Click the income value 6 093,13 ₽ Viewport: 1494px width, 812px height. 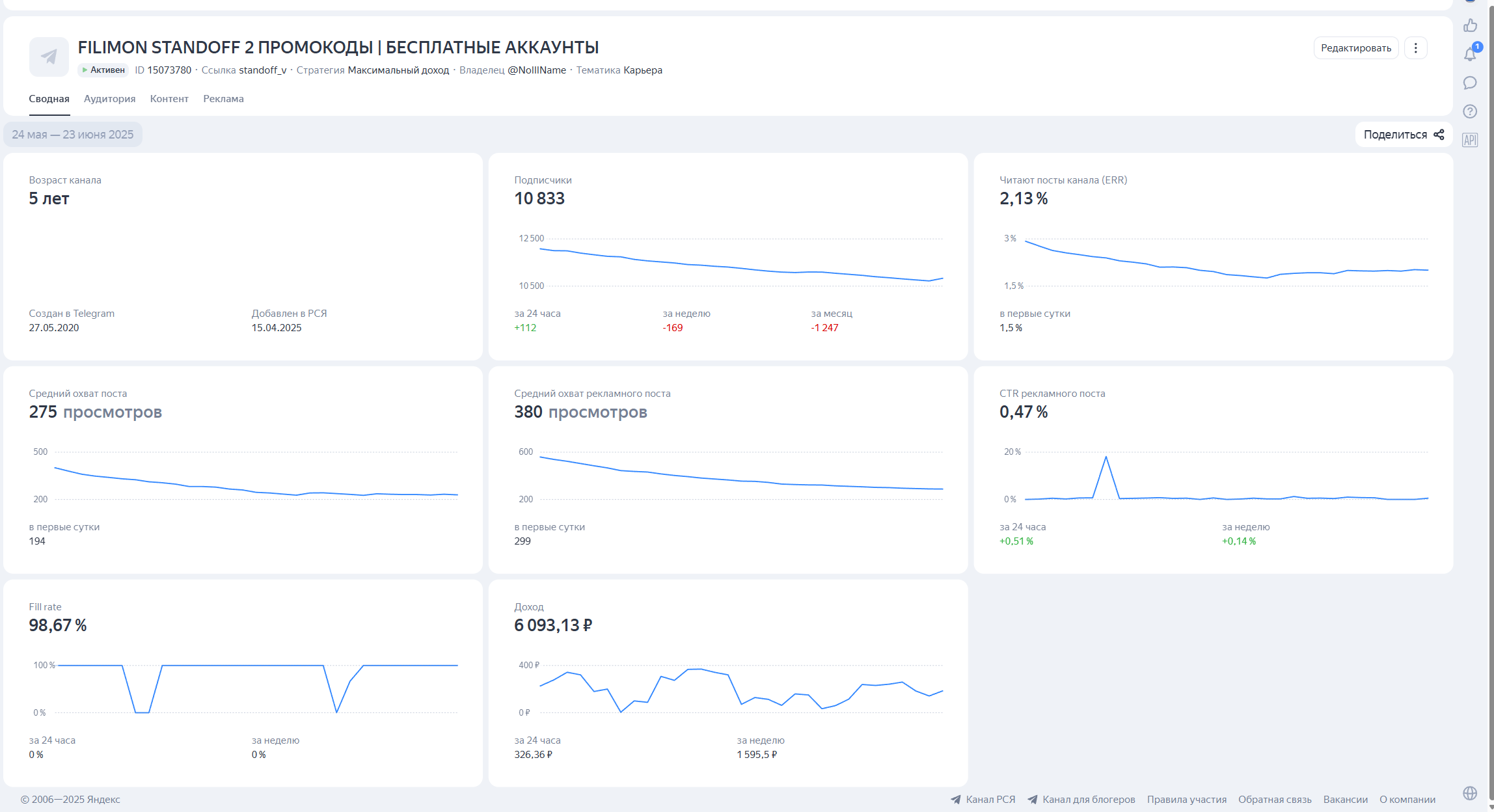click(553, 625)
